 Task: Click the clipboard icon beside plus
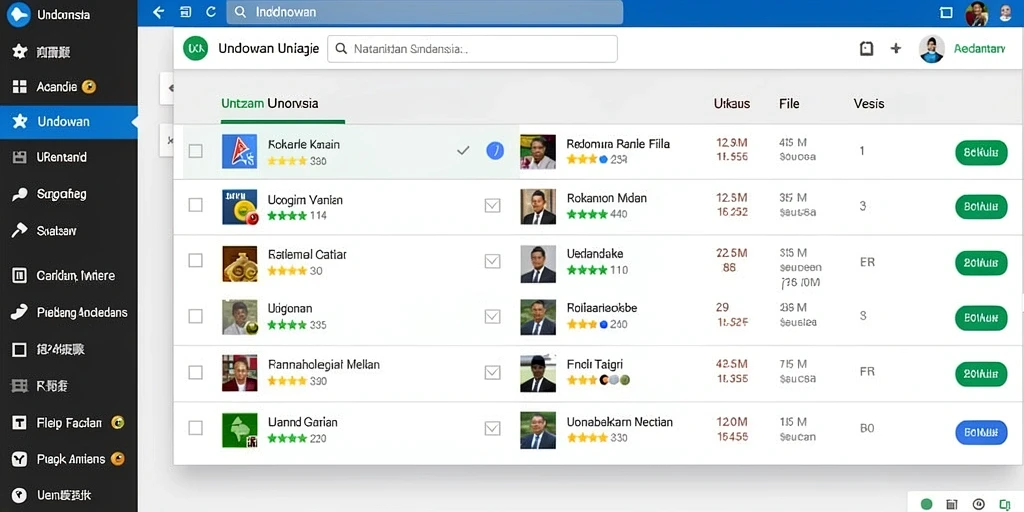coord(867,48)
